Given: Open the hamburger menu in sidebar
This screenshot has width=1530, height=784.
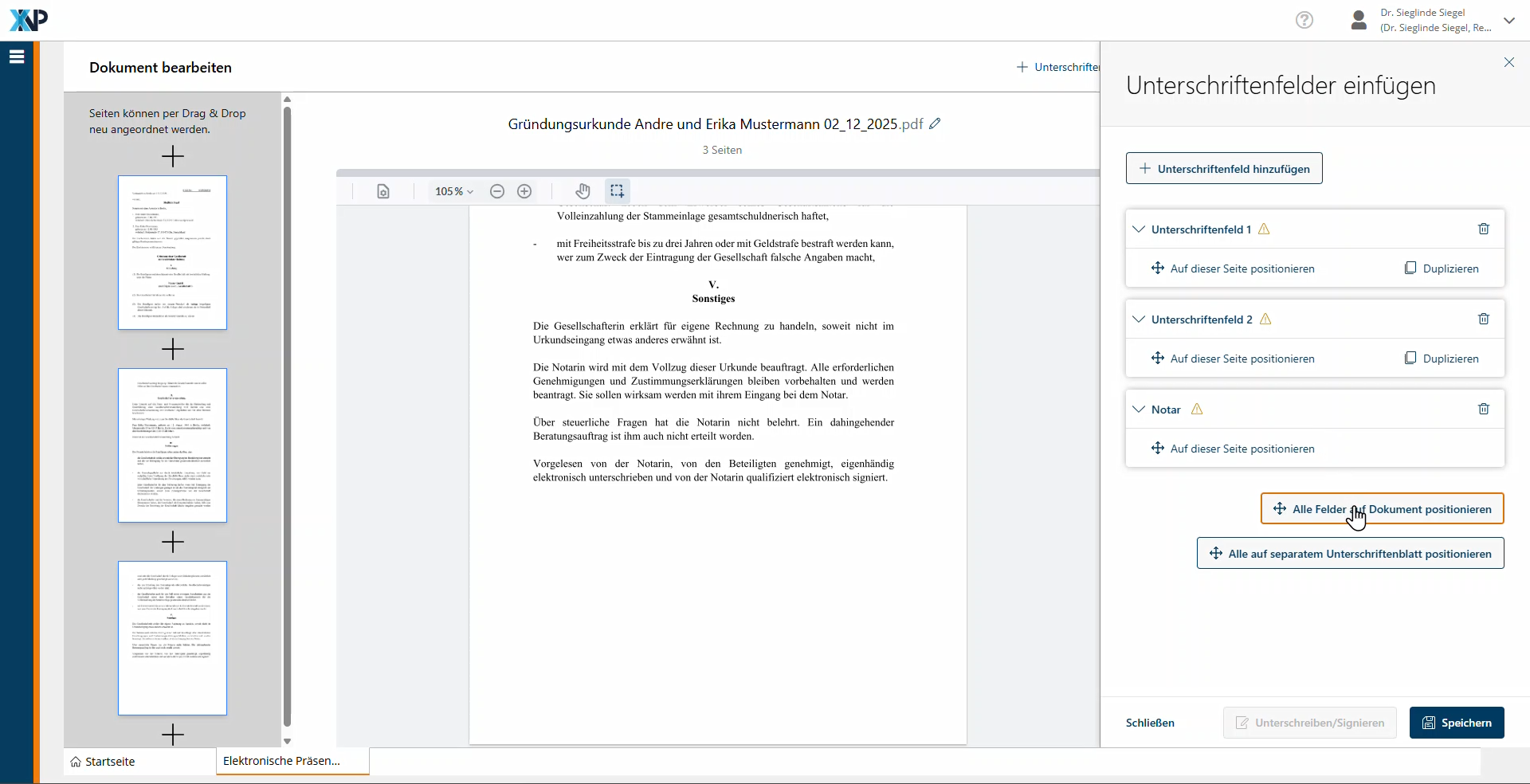Looking at the screenshot, I should [x=17, y=57].
